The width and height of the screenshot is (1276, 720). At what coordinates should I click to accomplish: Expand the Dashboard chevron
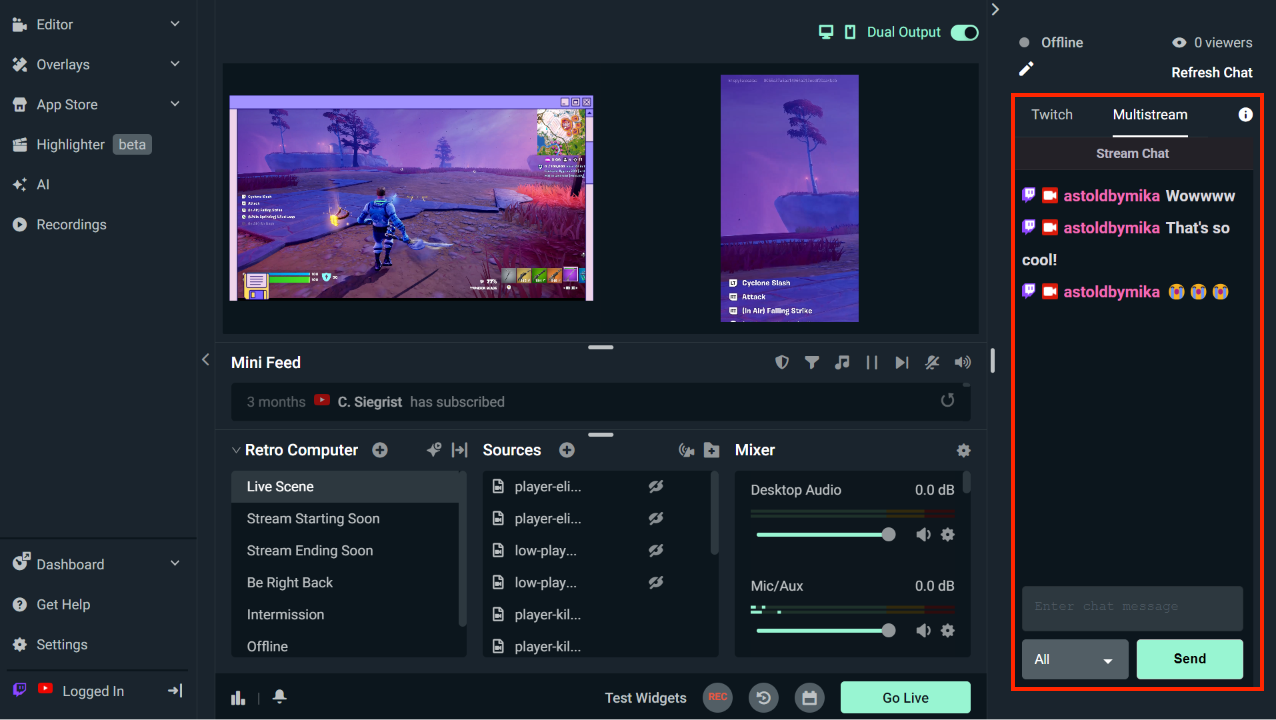pyautogui.click(x=175, y=564)
